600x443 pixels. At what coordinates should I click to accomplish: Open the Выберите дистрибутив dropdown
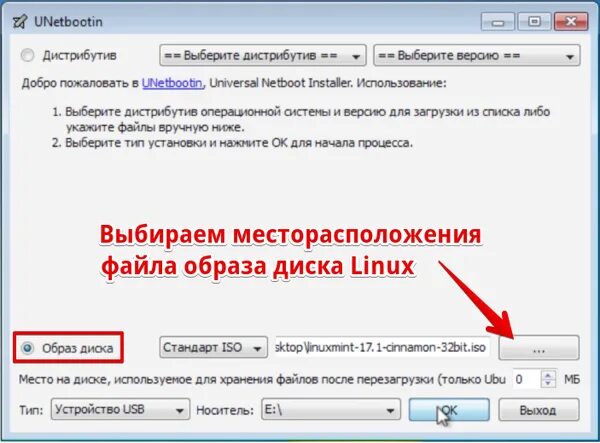click(262, 55)
